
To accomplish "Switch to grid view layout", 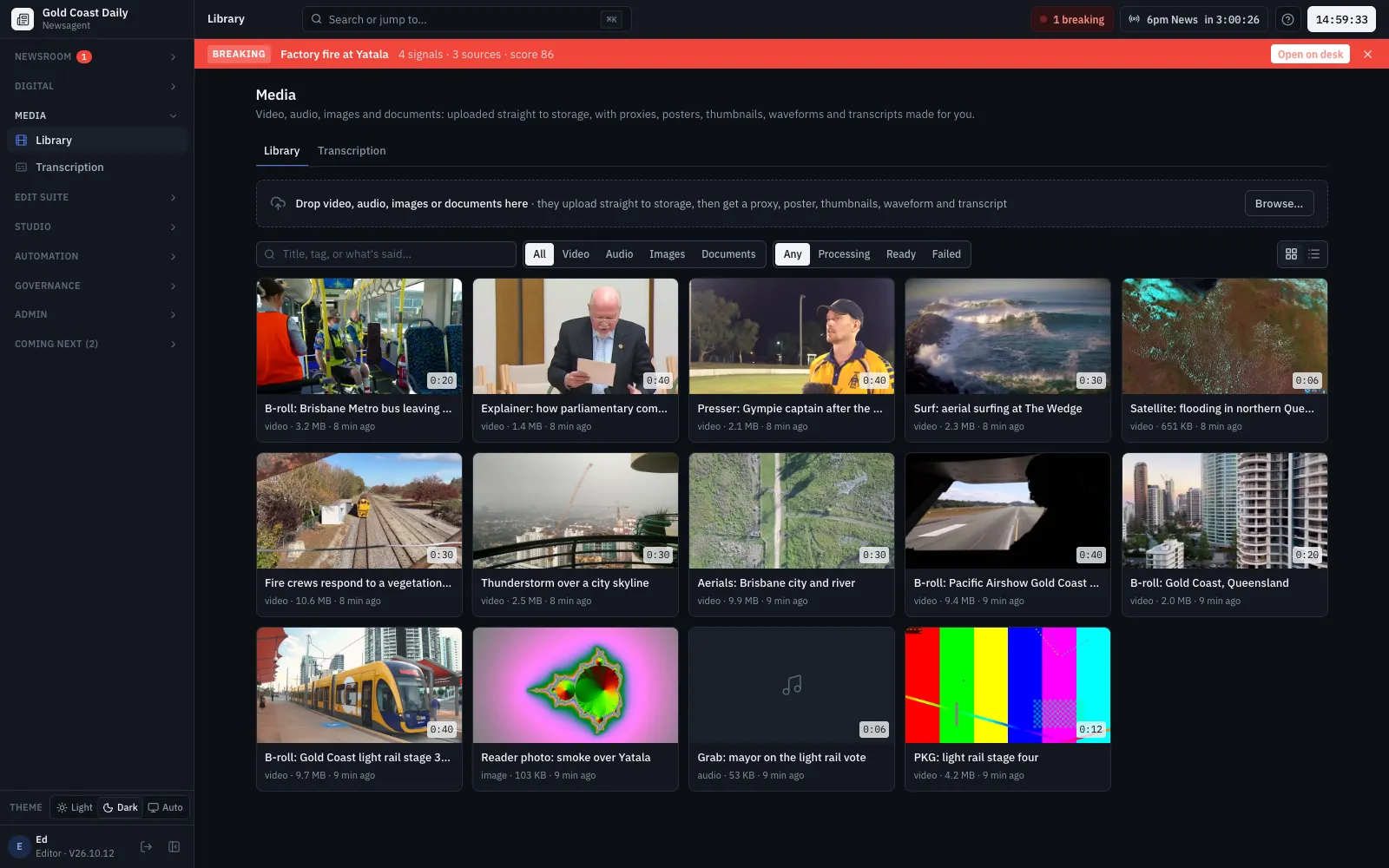I will point(1291,254).
